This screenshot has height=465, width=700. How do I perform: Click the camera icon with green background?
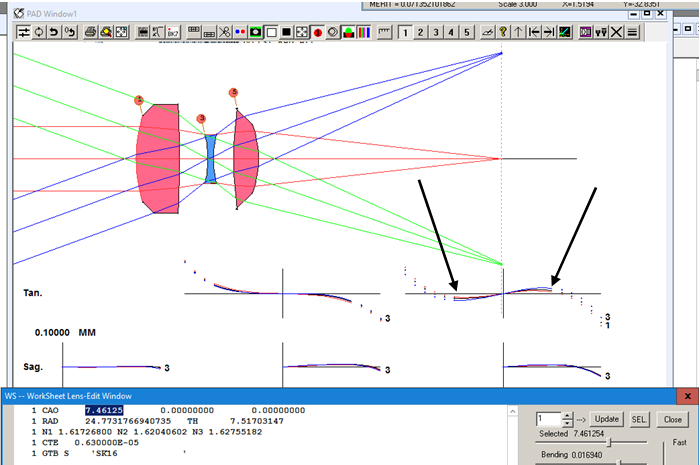coord(256,32)
